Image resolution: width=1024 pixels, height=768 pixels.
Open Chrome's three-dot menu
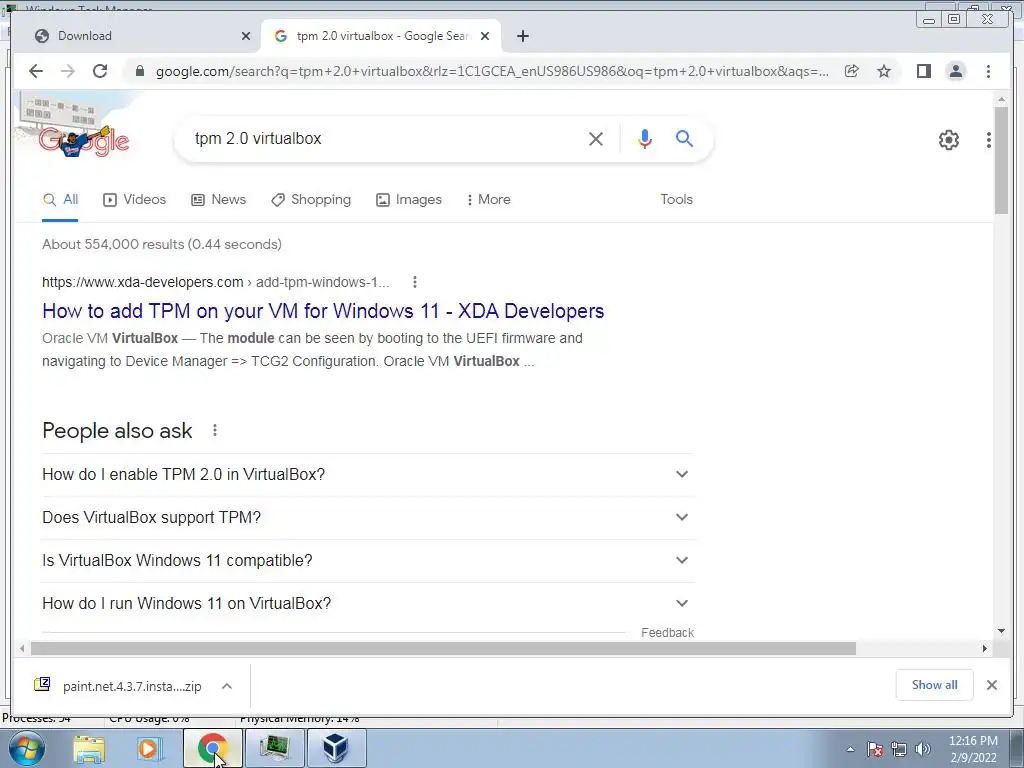[989, 71]
